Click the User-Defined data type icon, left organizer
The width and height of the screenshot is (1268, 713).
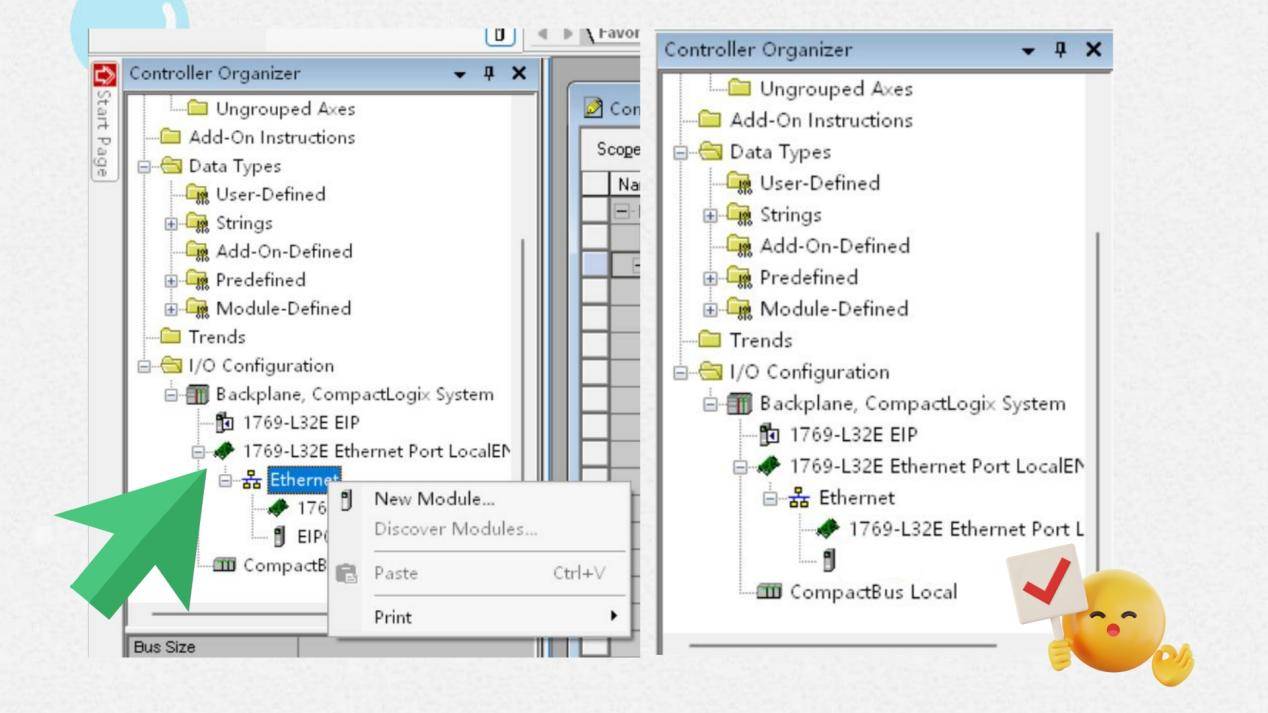(x=198, y=195)
